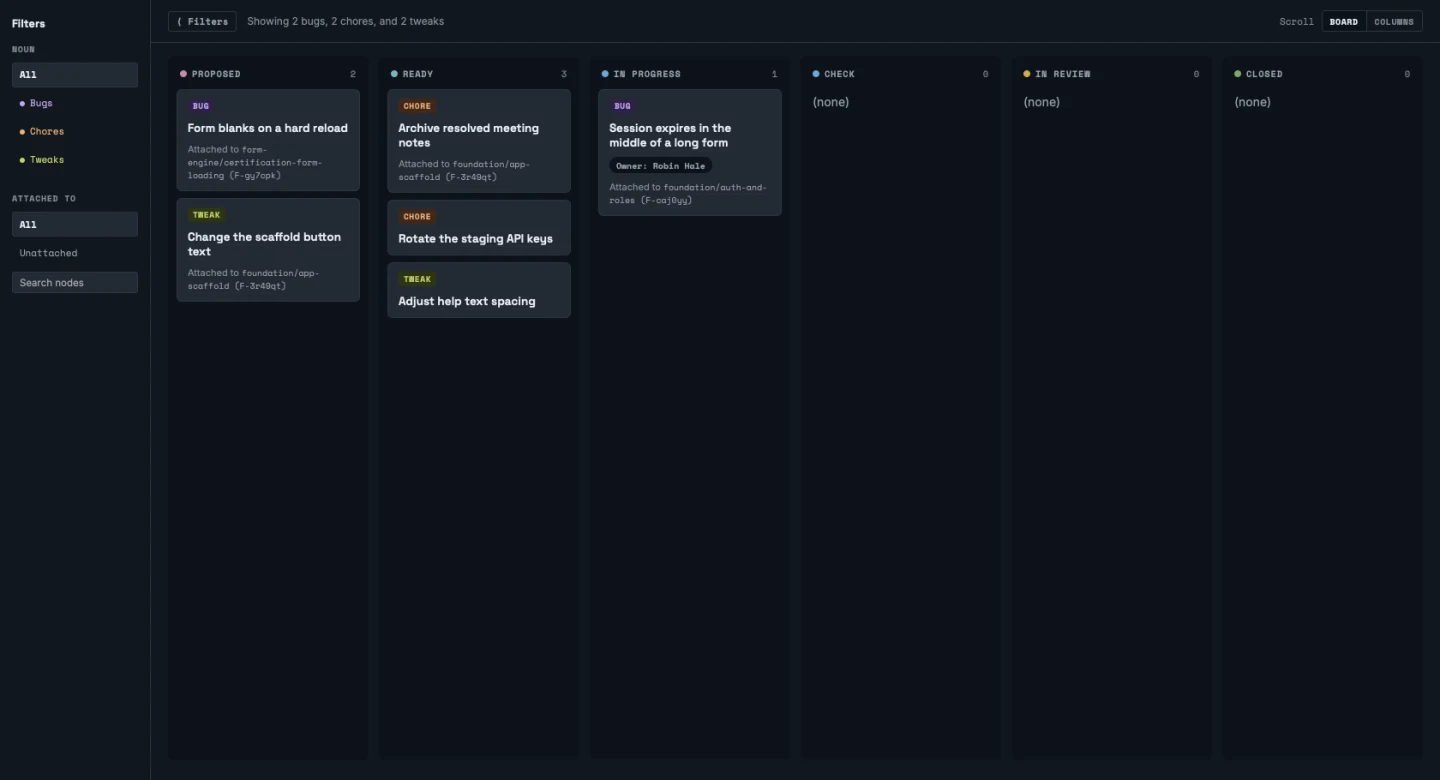Switch to COLUMNS view
The width and height of the screenshot is (1440, 780).
pyautogui.click(x=1394, y=21)
